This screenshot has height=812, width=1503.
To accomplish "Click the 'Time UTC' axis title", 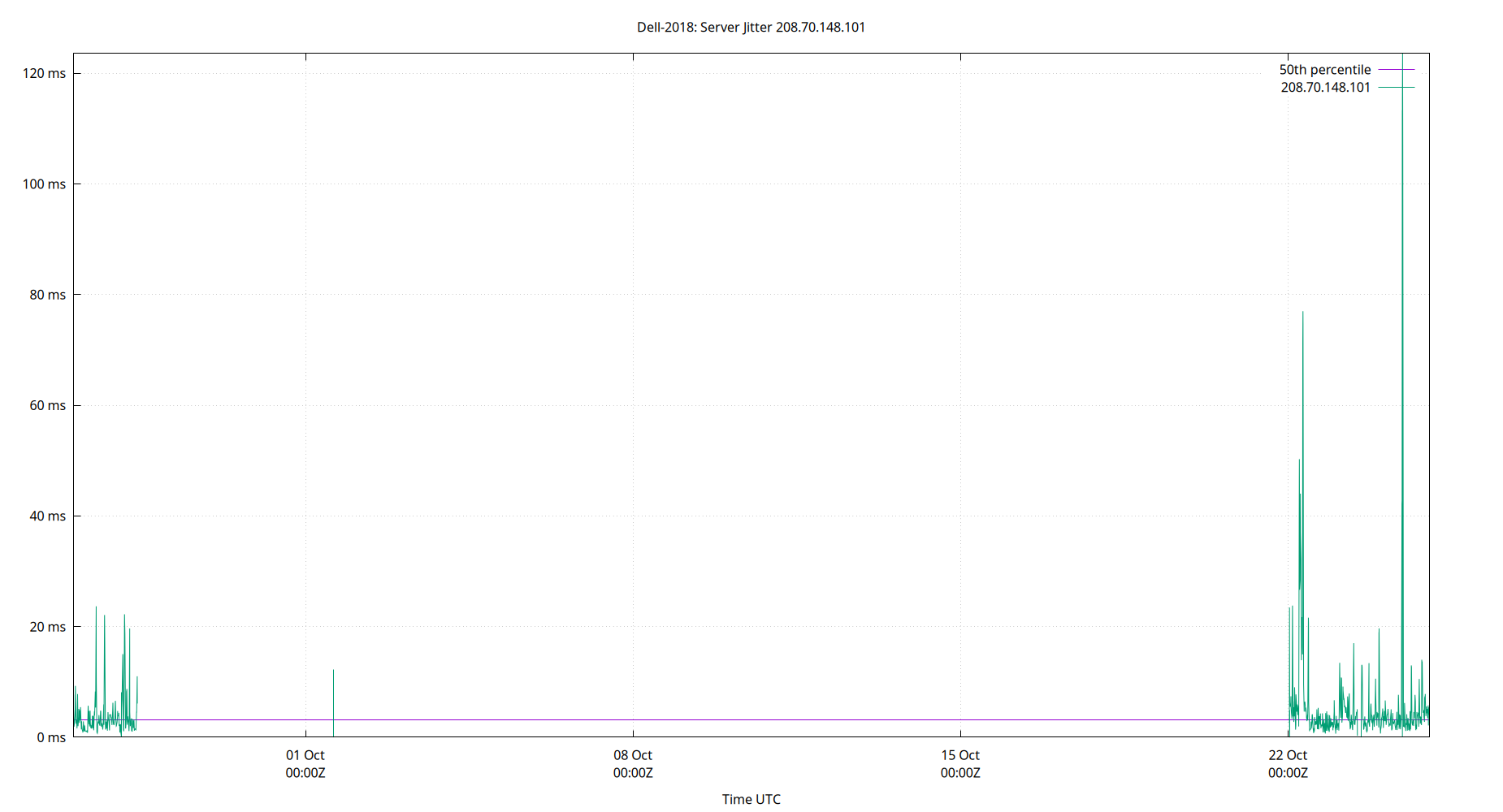I will point(751,799).
